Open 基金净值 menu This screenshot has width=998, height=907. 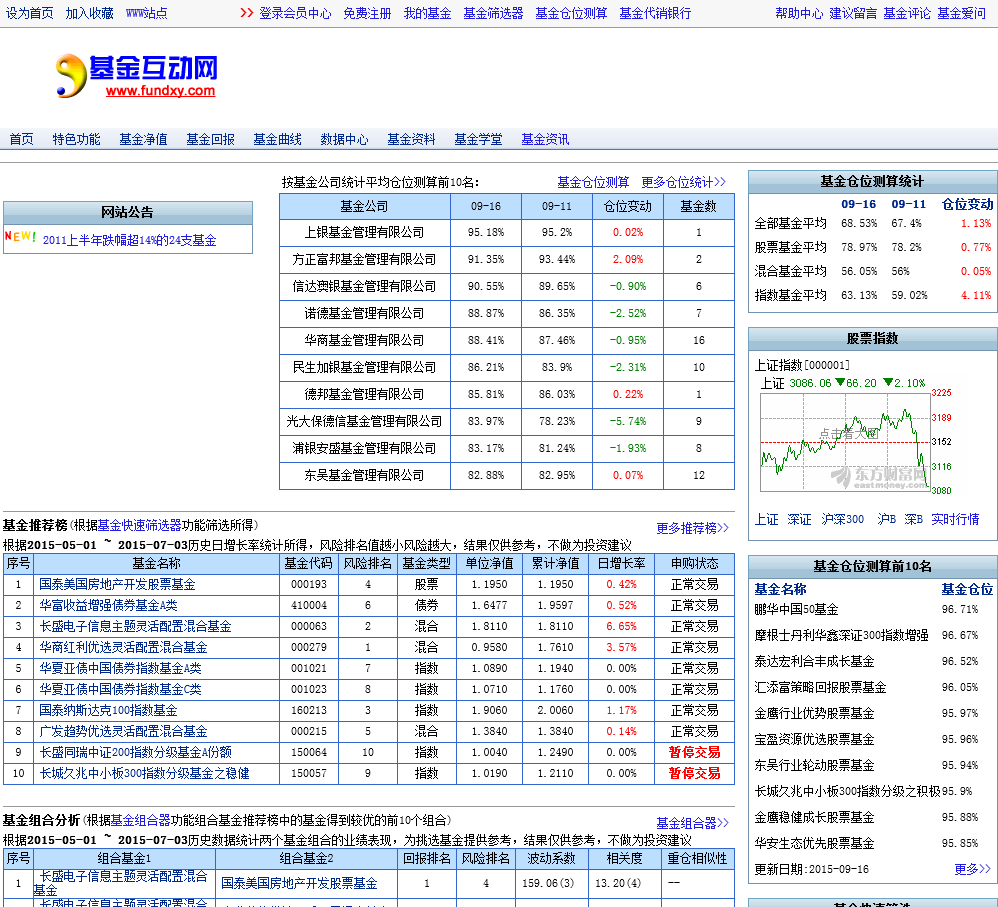pos(143,139)
